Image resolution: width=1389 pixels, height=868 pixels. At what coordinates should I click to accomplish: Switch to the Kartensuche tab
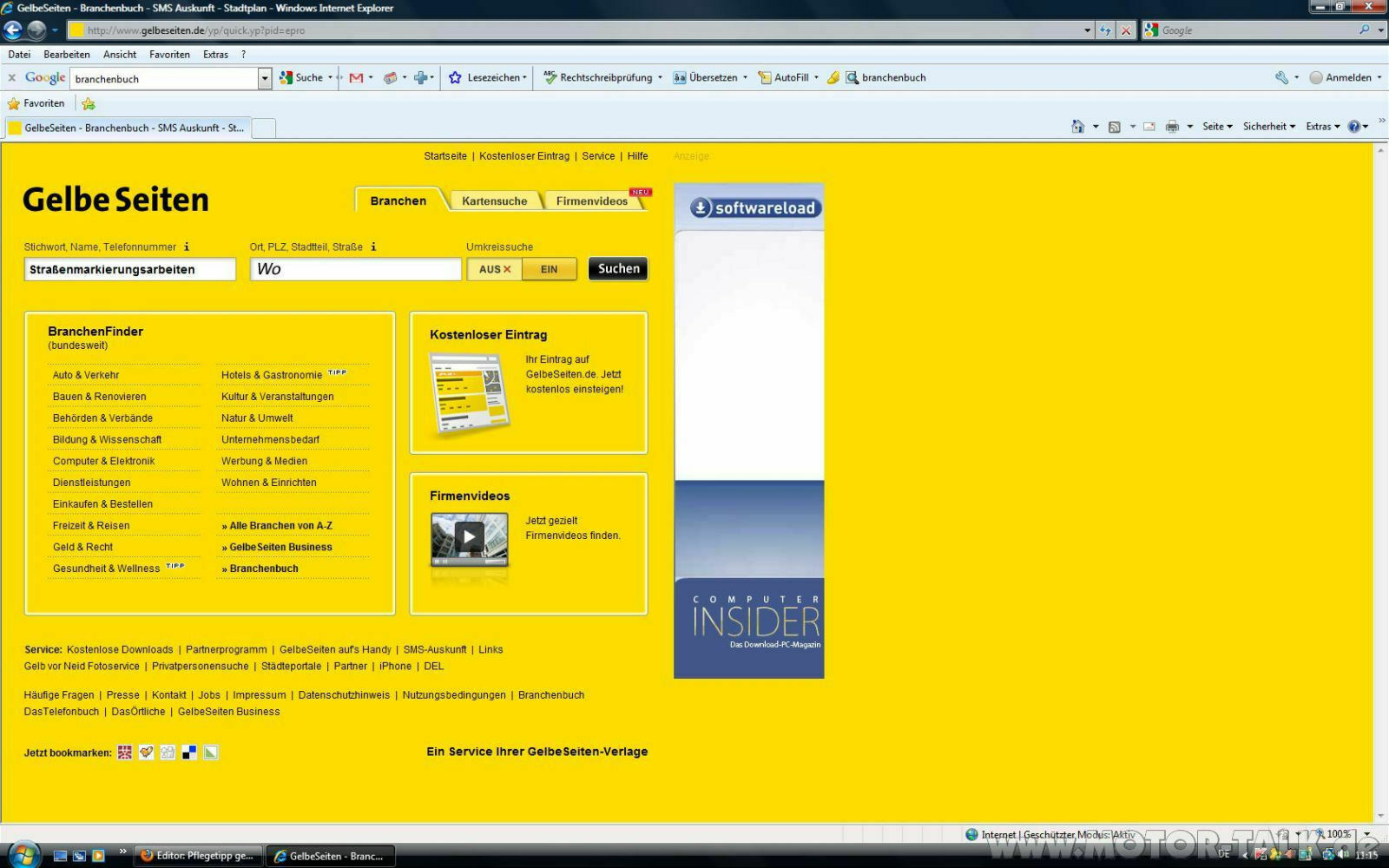[x=494, y=201]
